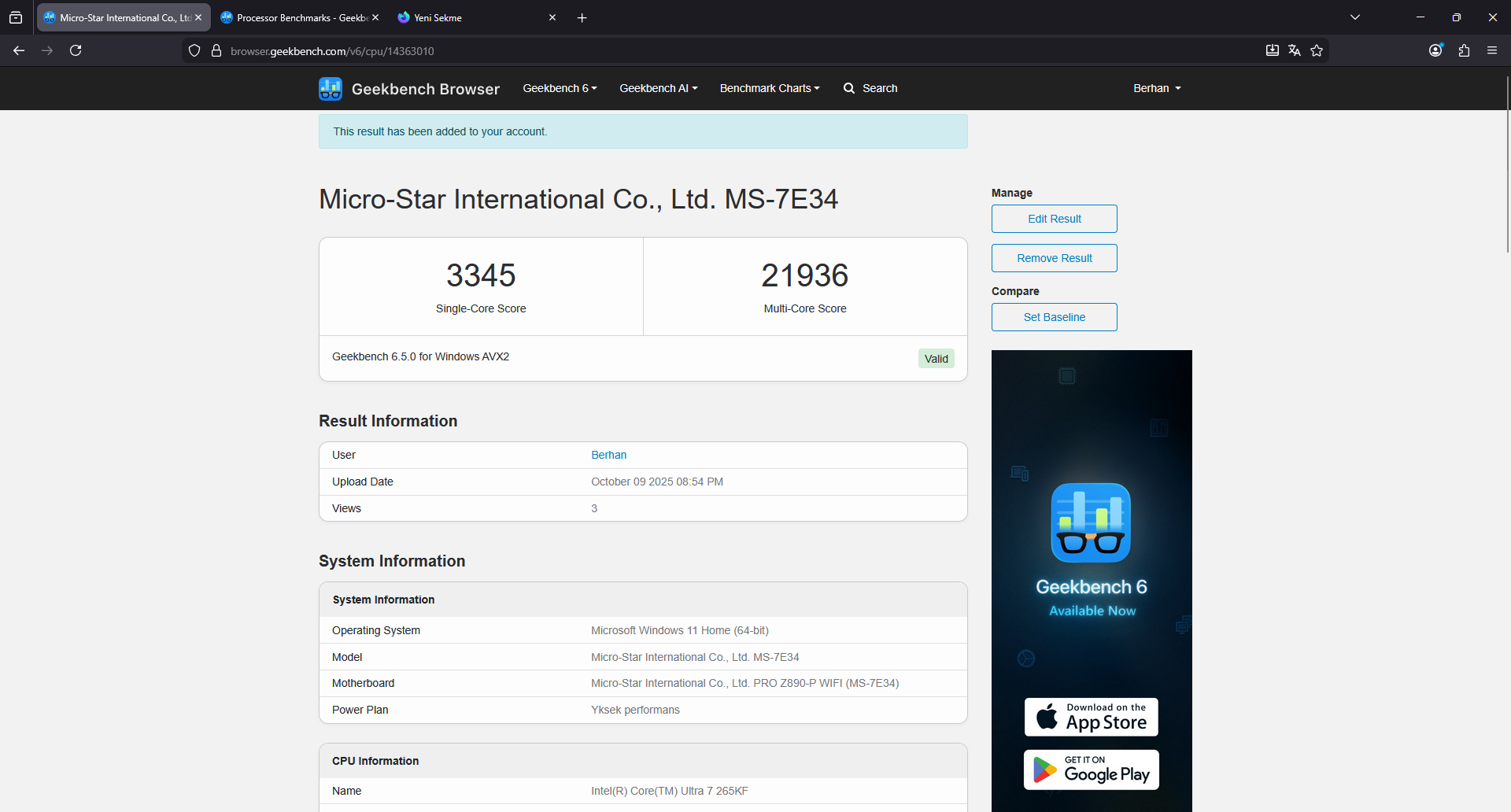1511x812 pixels.
Task: Click the Geekbench Browser title link
Action: click(426, 89)
